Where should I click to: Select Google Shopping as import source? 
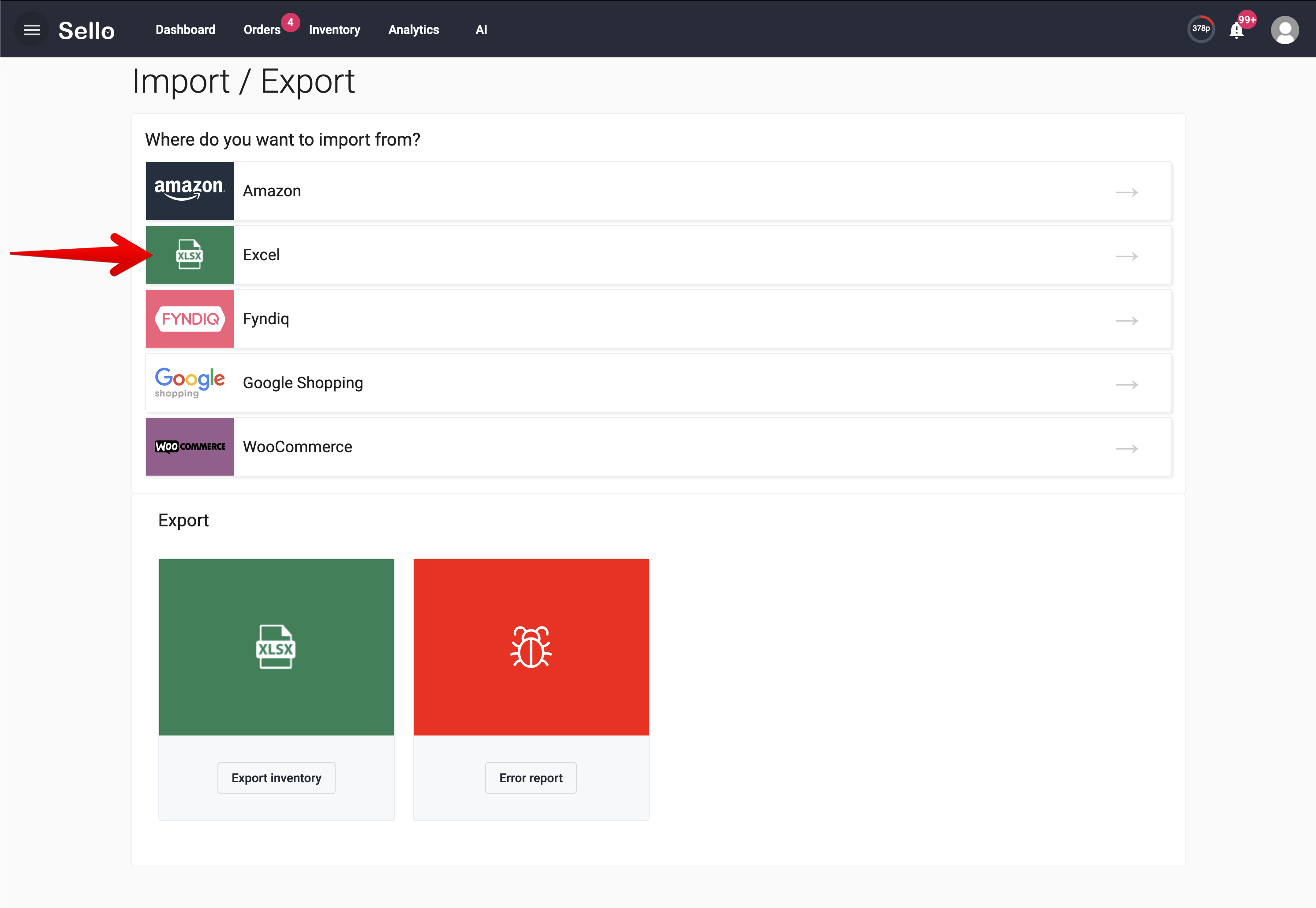coord(658,383)
